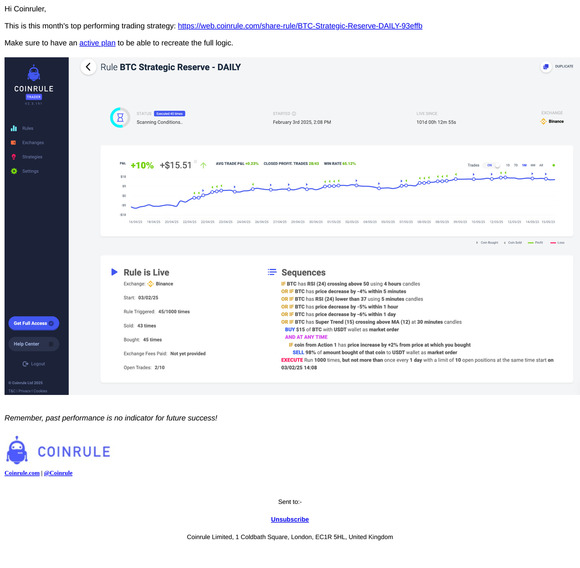Follow the active plan link
Screen dimensions: 580x568
click(97, 43)
